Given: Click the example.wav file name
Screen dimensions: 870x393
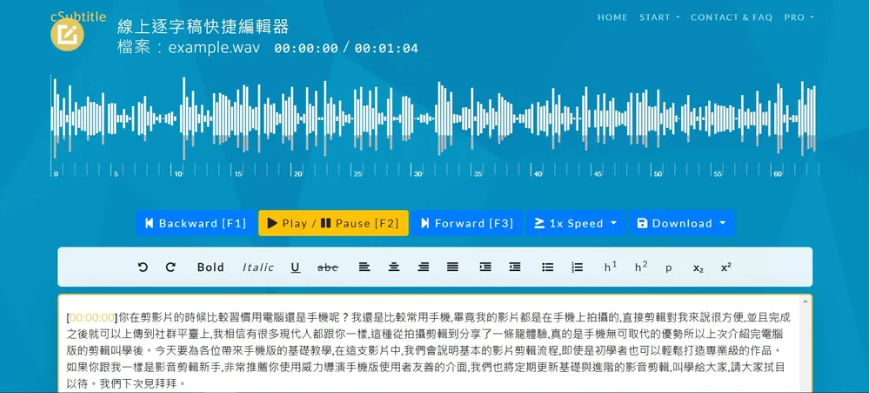Looking at the screenshot, I should coord(214,48).
